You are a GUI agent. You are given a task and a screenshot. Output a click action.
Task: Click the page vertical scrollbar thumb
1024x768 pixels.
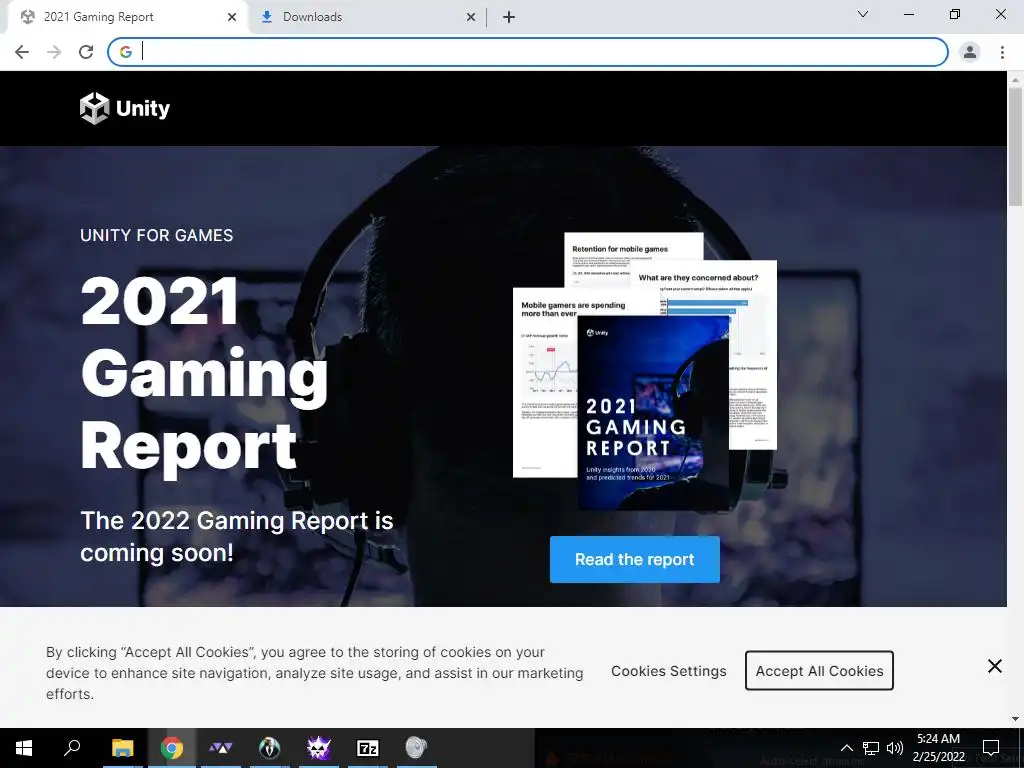(x=1015, y=147)
